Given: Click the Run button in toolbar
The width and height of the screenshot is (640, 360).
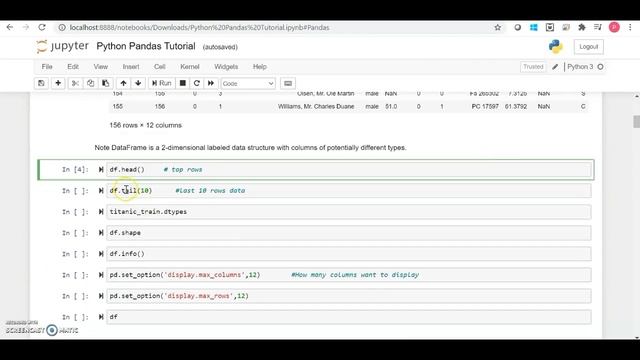Looking at the screenshot, I should (161, 83).
